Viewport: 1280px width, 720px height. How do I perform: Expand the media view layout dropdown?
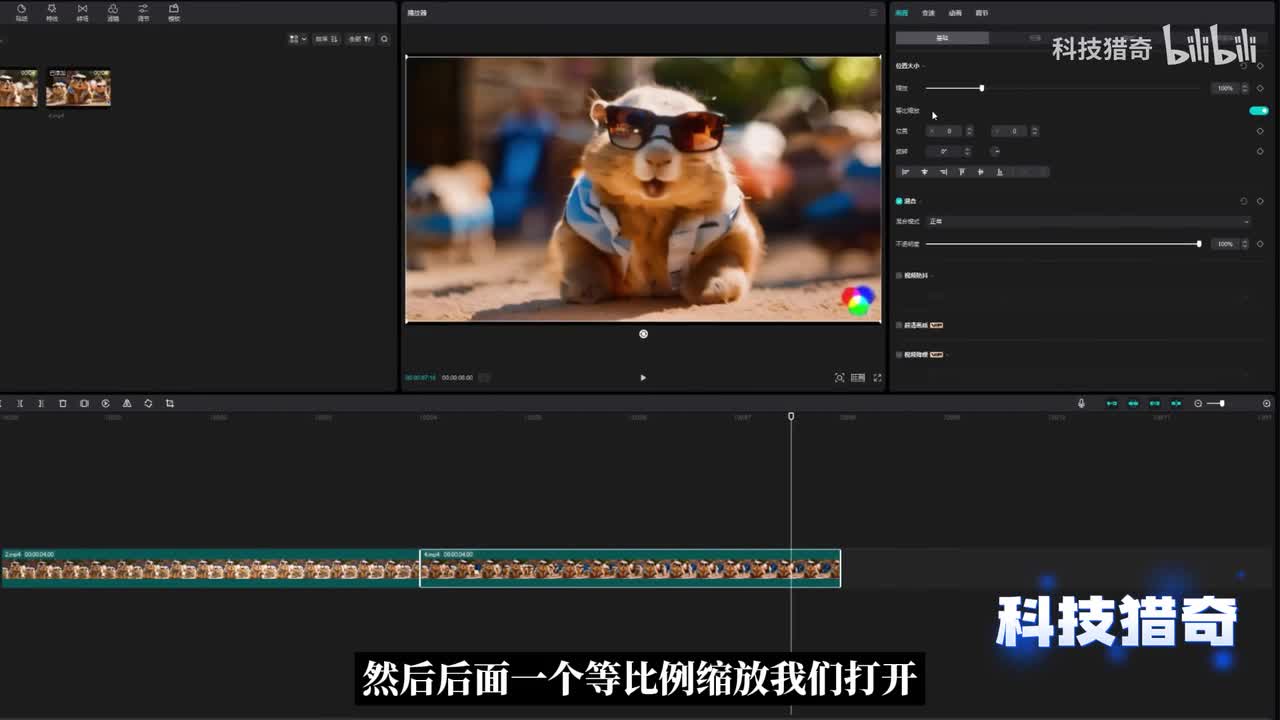tap(297, 39)
